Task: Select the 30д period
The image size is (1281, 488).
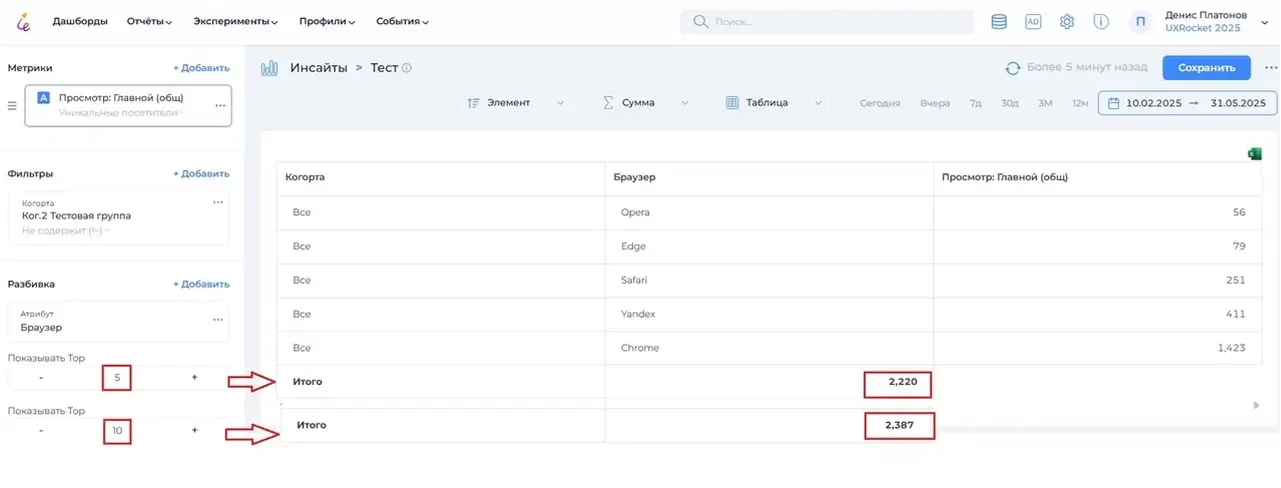Action: (x=1010, y=103)
